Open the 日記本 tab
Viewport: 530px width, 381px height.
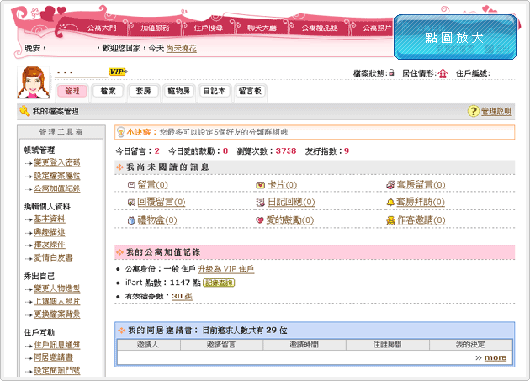[x=214, y=91]
